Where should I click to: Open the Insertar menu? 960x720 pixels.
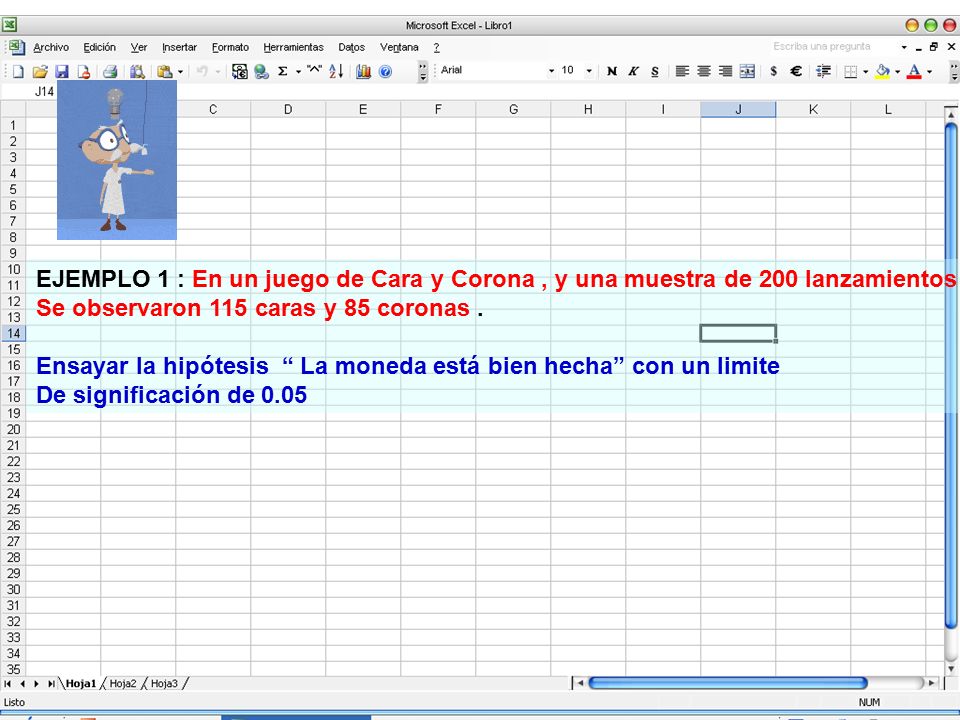pyautogui.click(x=179, y=47)
